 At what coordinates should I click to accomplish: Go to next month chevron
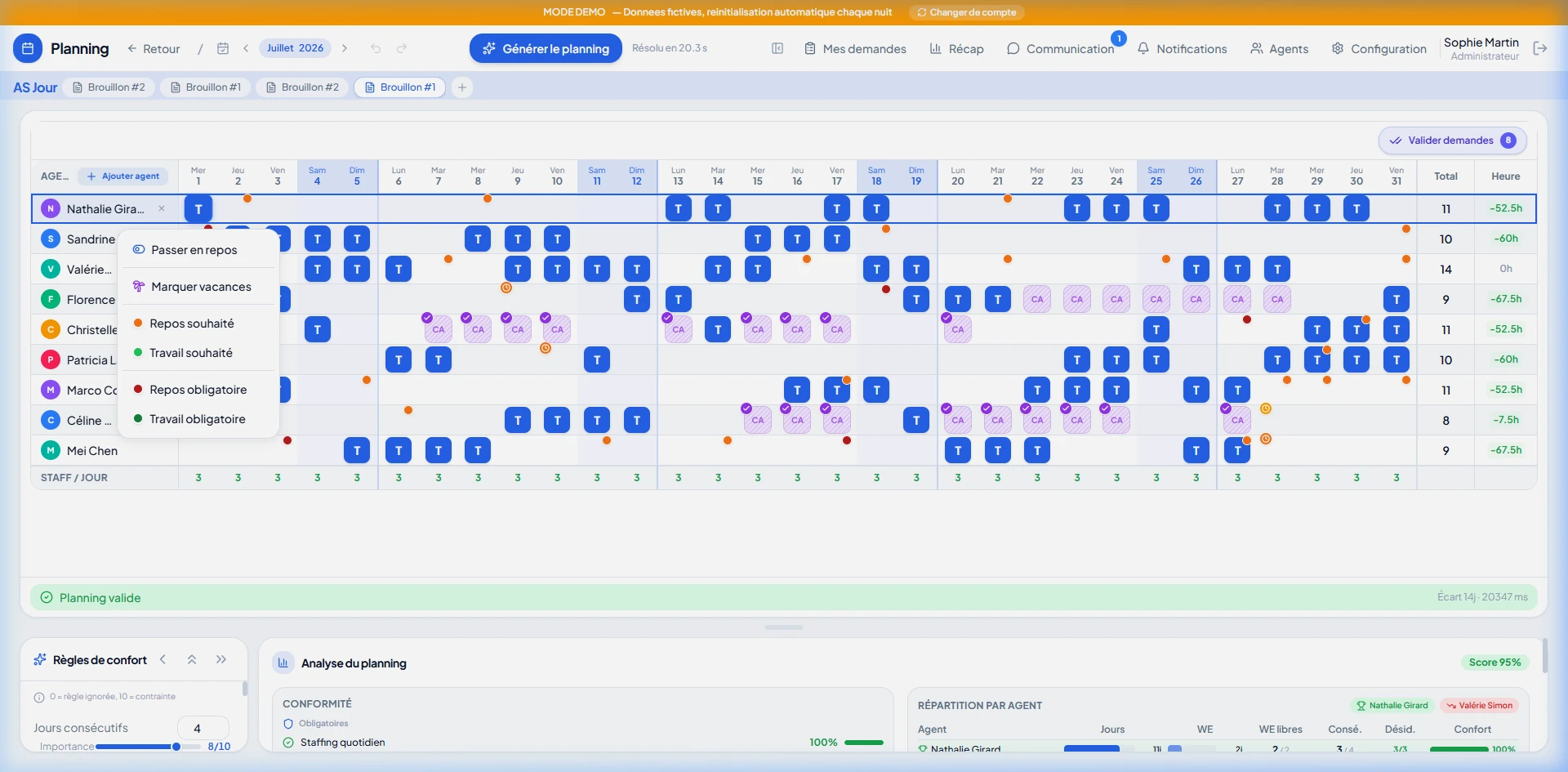coord(345,48)
